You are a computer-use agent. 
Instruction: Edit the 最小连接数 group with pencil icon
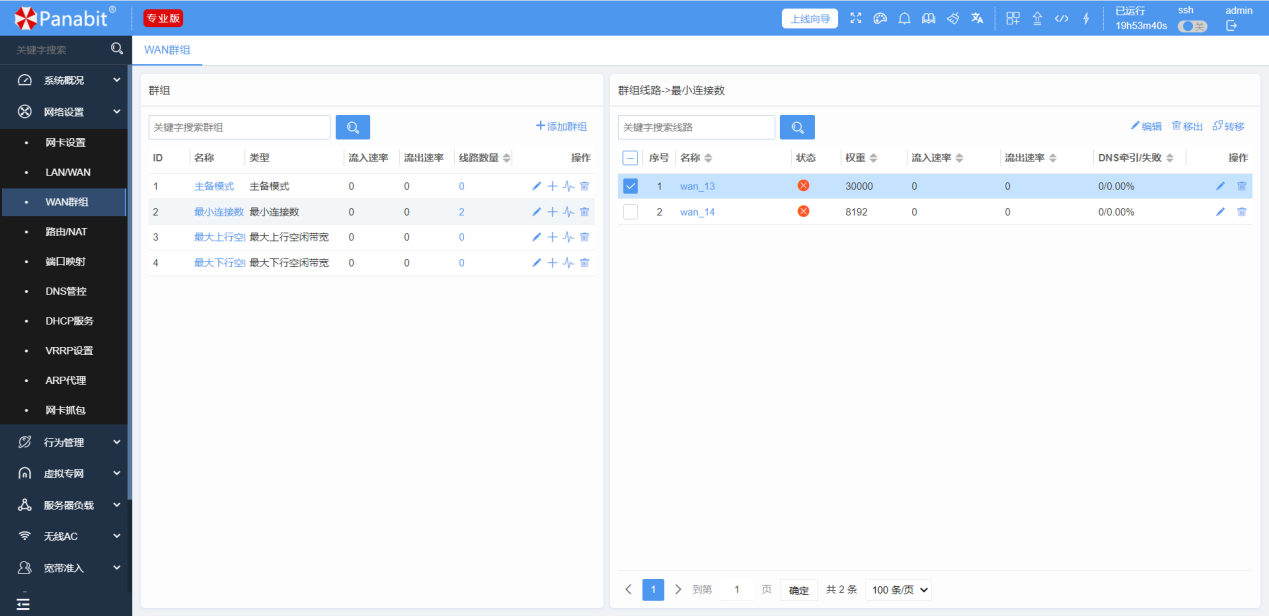click(537, 212)
